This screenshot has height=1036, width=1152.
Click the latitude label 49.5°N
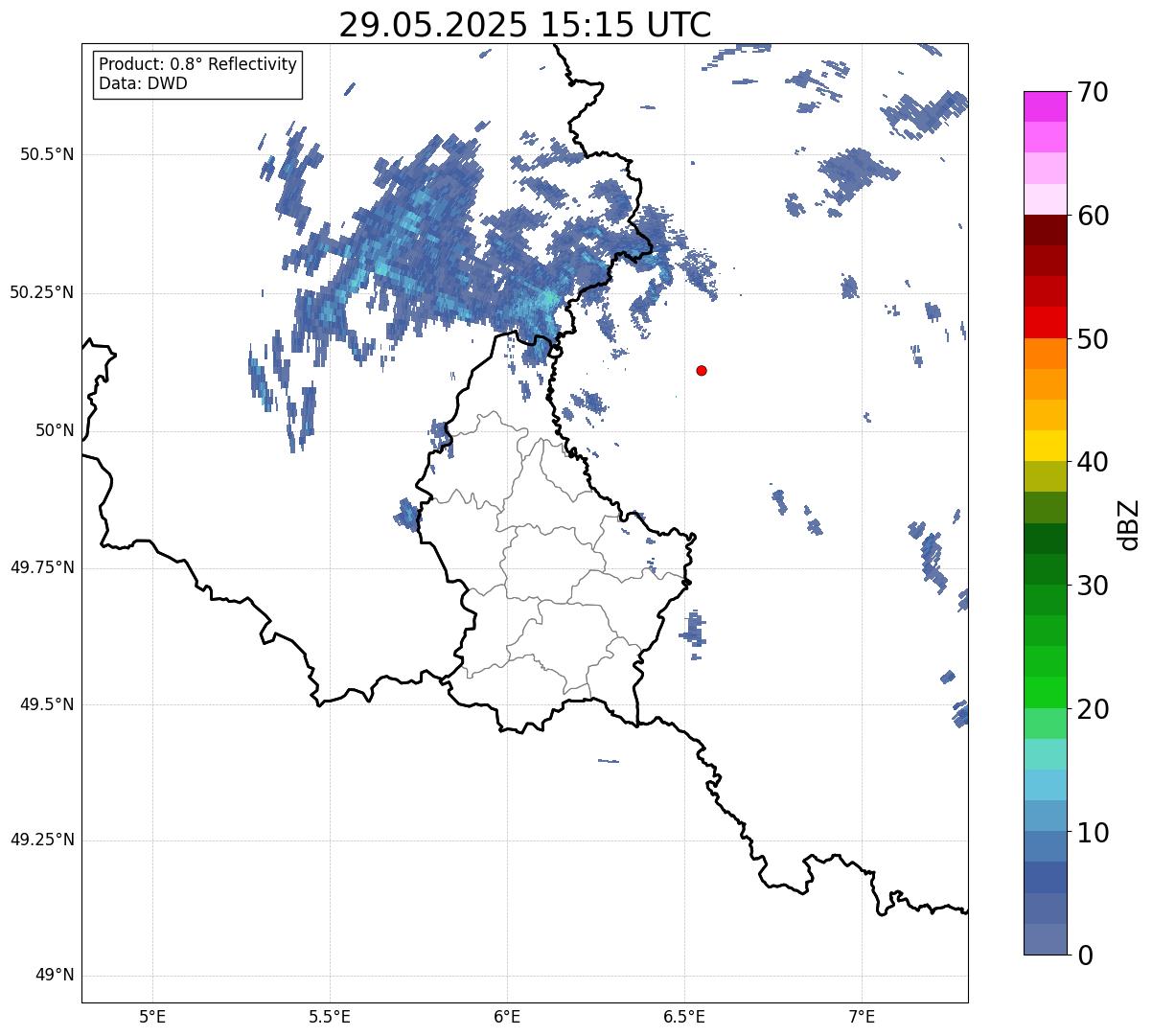pos(47,704)
